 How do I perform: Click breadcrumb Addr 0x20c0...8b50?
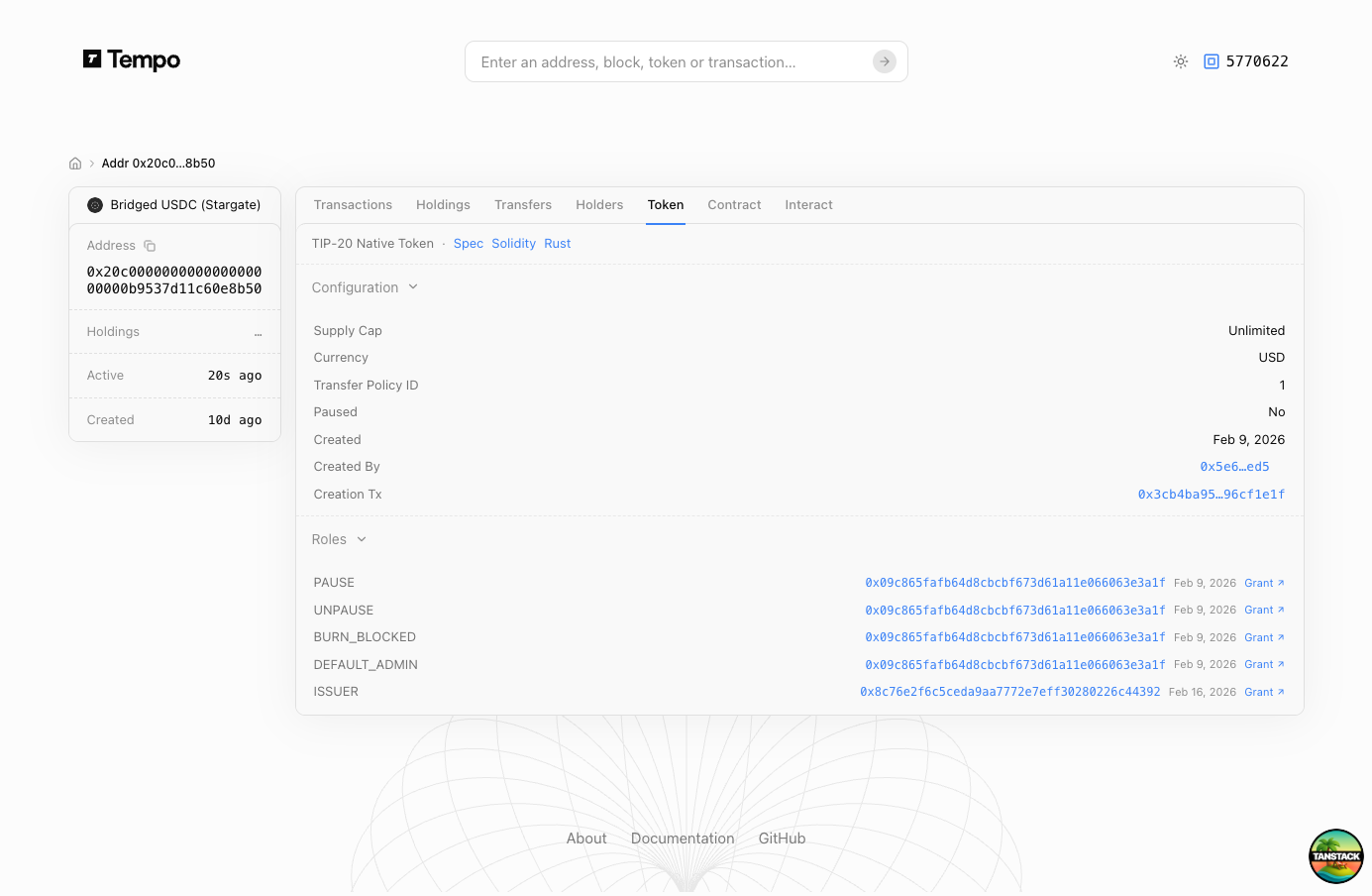point(158,164)
